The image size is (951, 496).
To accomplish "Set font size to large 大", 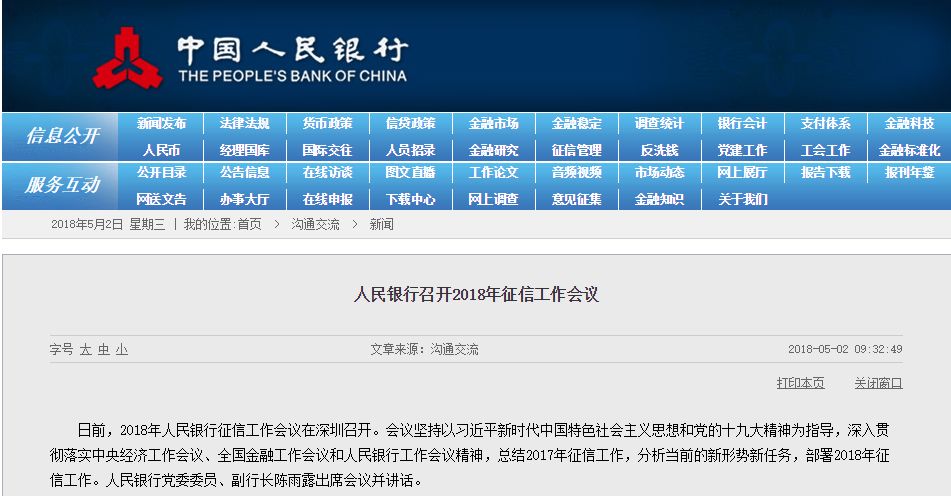I will click(86, 350).
